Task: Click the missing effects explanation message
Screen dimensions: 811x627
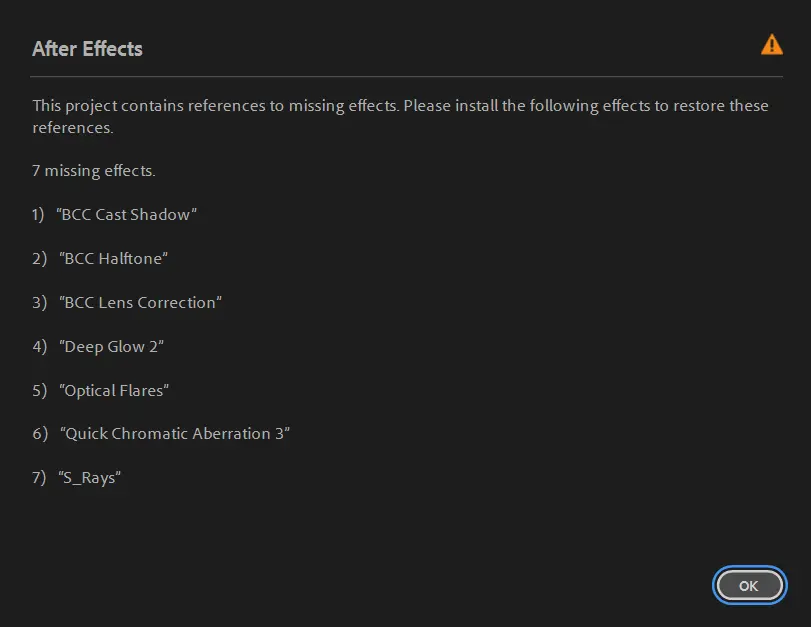Action: coord(400,116)
